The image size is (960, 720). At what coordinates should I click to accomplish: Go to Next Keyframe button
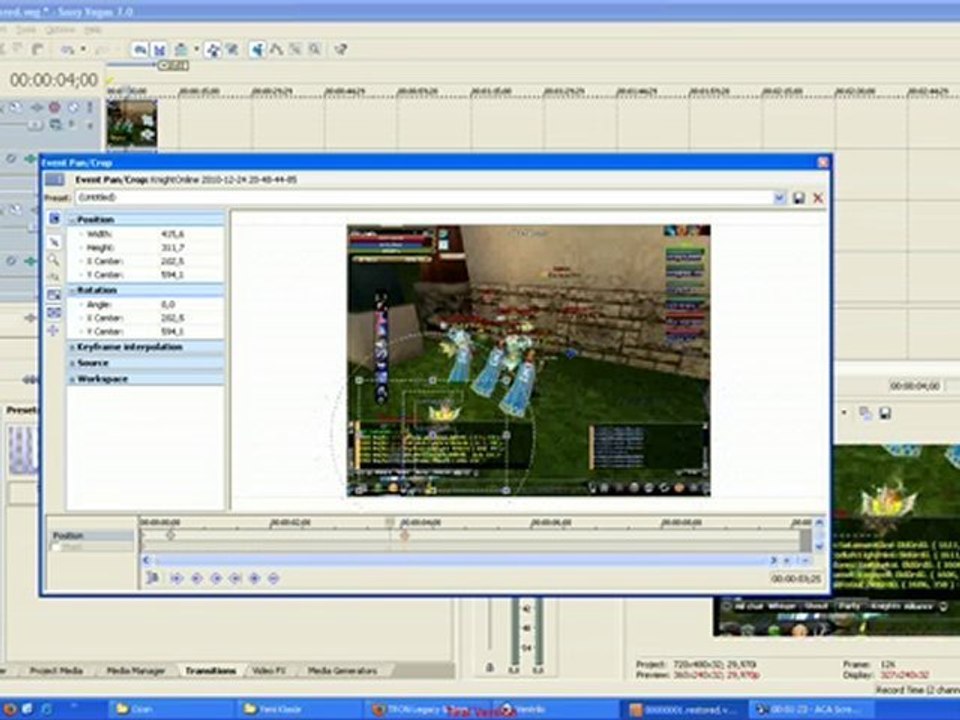pyautogui.click(x=216, y=577)
